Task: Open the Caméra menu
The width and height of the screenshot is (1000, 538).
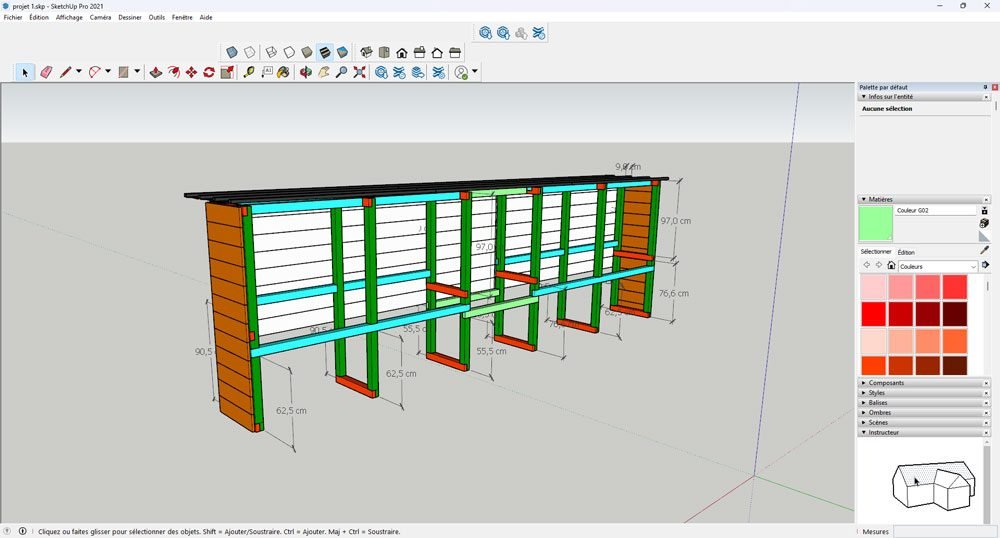Action: (100, 17)
